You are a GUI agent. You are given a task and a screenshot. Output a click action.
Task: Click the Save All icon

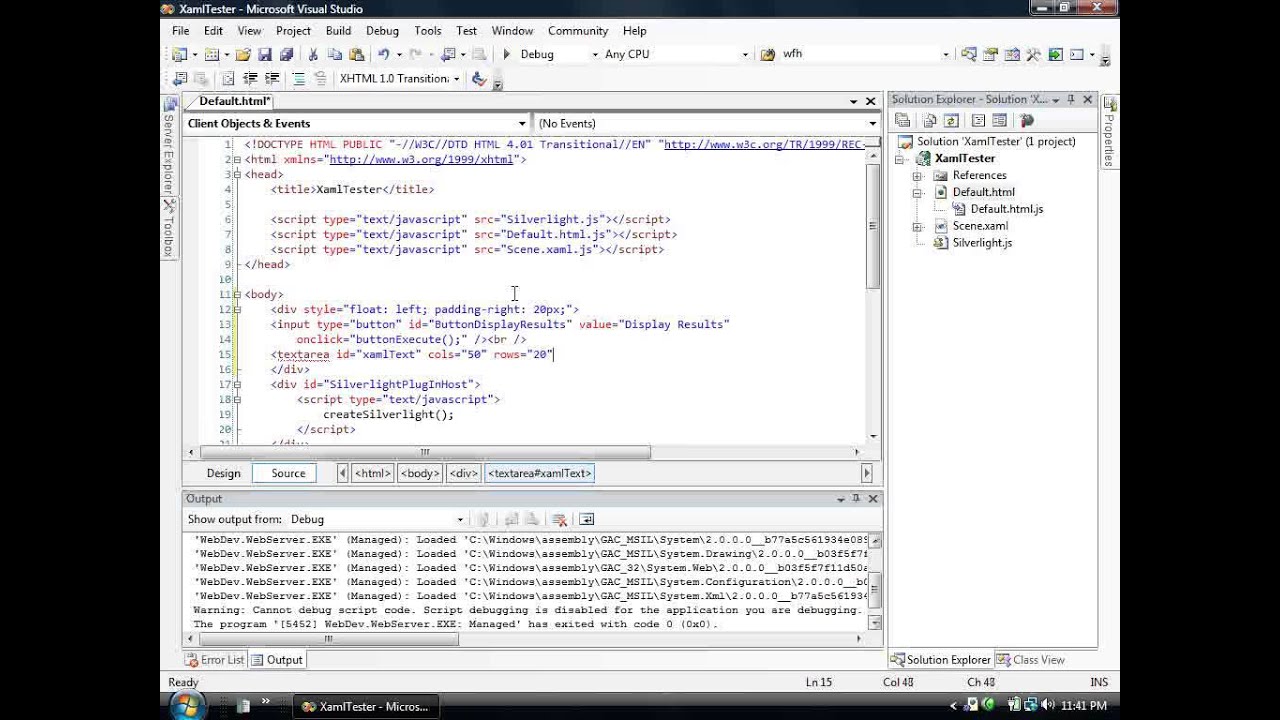click(286, 54)
